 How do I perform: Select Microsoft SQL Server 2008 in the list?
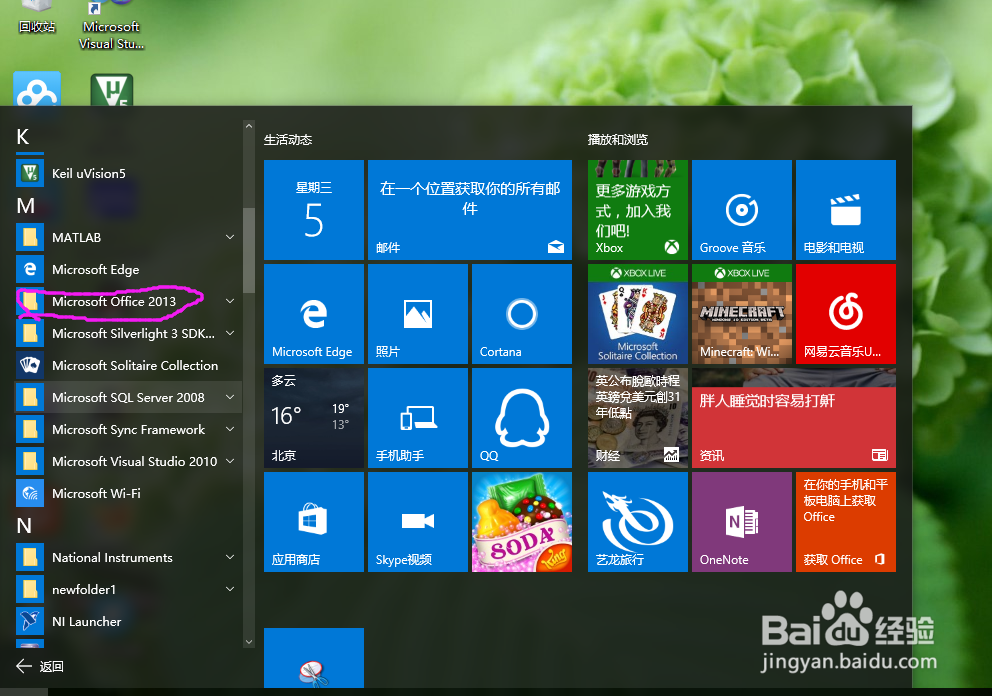point(120,397)
